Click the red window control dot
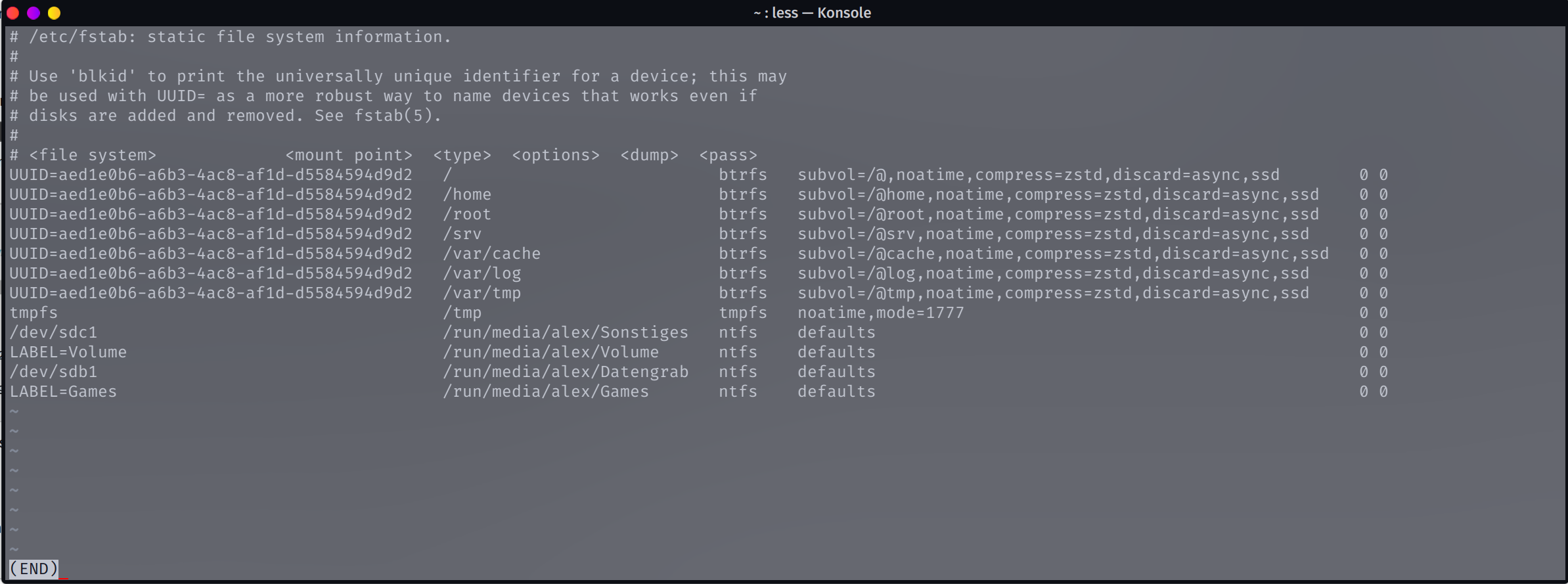Image resolution: width=1568 pixels, height=584 pixels. (x=12, y=12)
